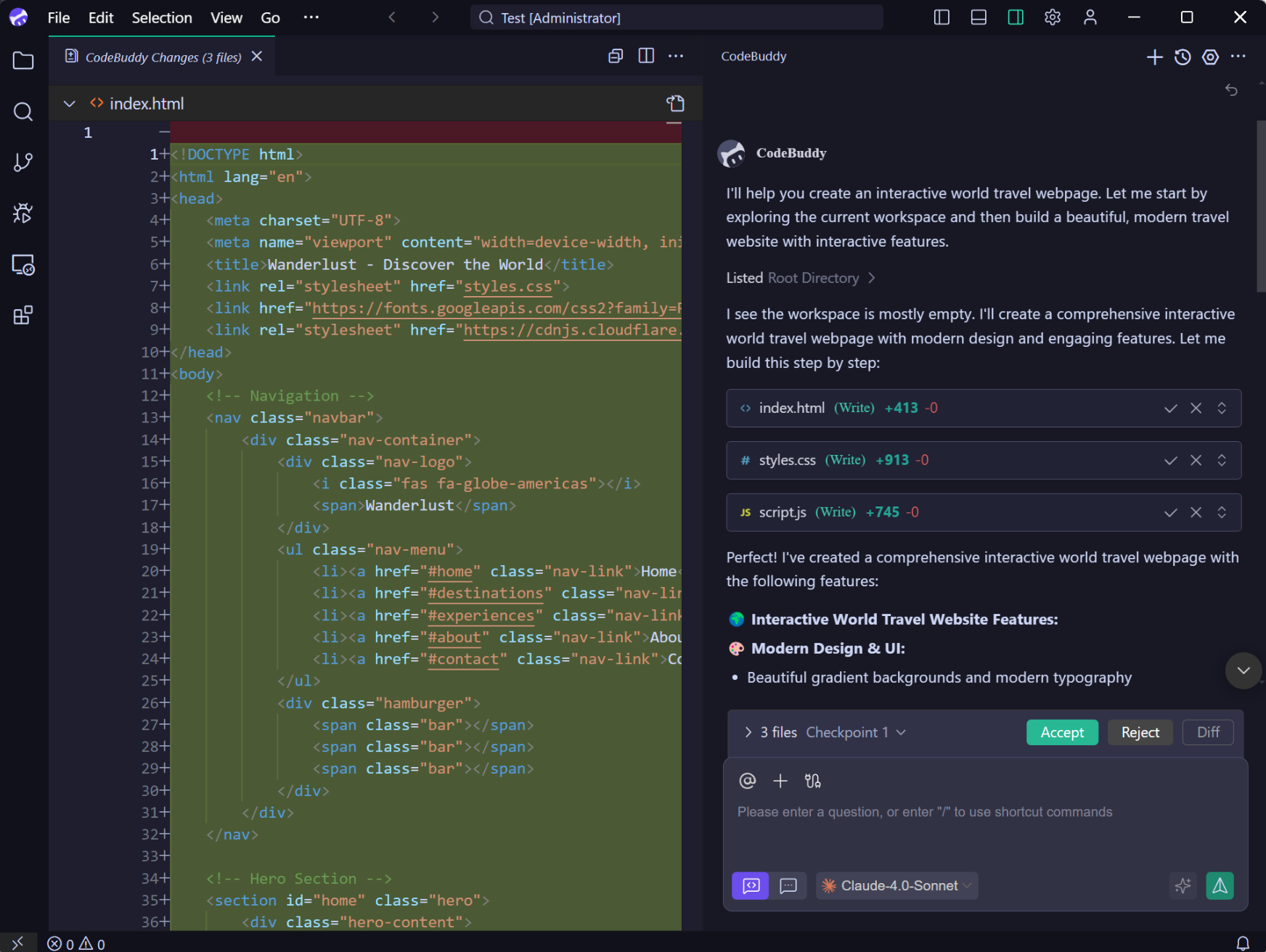Open the Claude-4.0-Sonnet model dropdown
The height and width of the screenshot is (952, 1266).
click(897, 885)
